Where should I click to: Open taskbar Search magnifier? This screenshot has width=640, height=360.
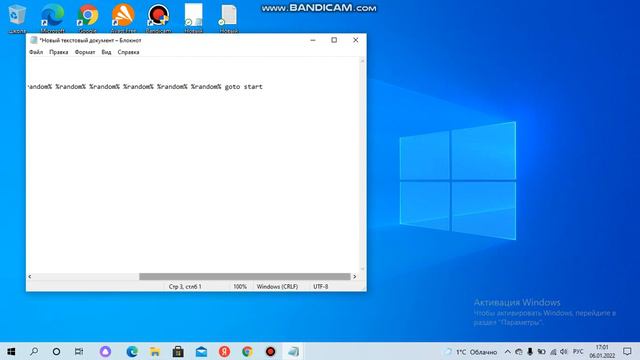(34, 351)
